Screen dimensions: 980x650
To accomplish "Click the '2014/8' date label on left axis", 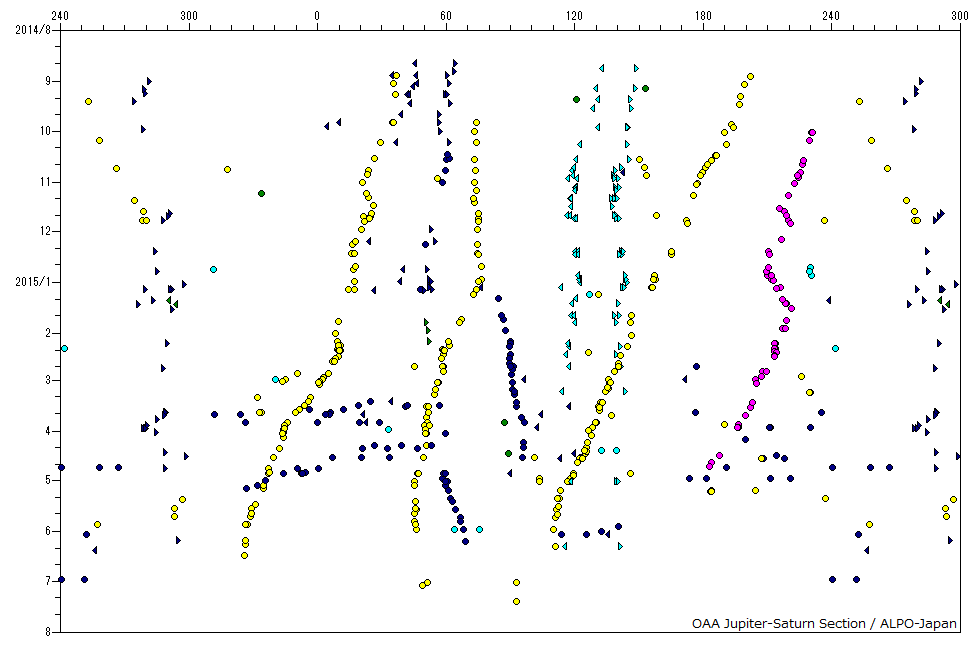I will coord(32,29).
